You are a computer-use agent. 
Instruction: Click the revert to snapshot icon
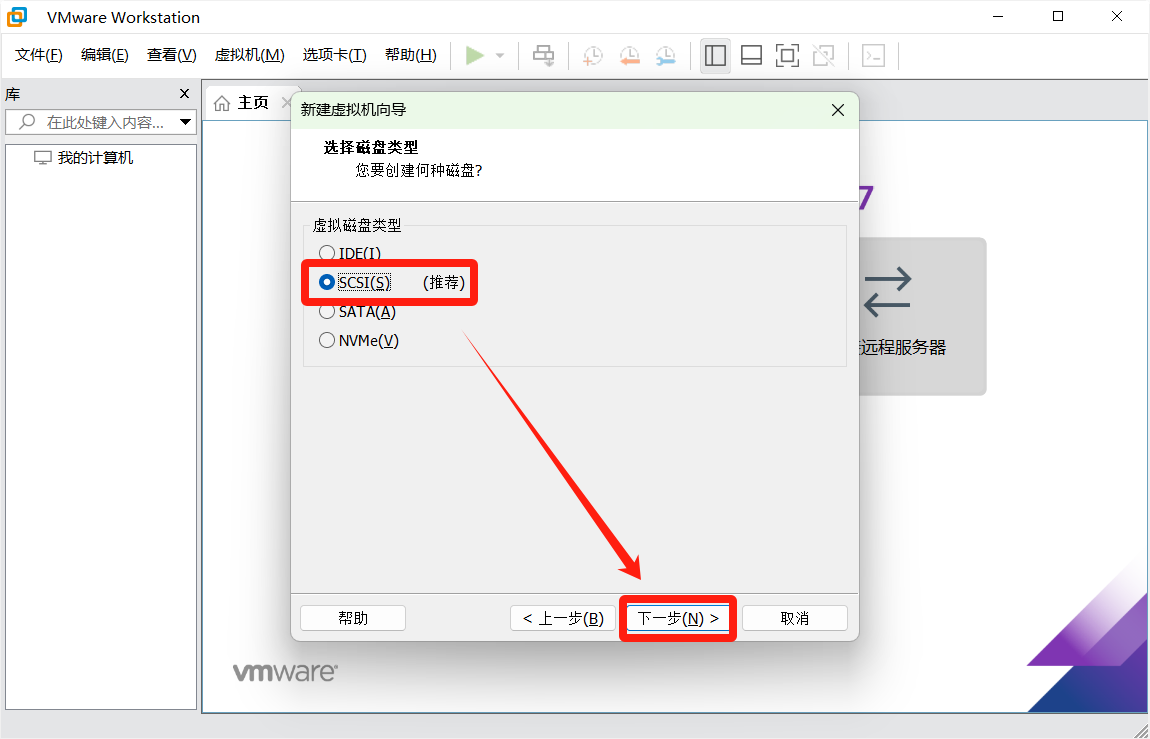pos(629,56)
